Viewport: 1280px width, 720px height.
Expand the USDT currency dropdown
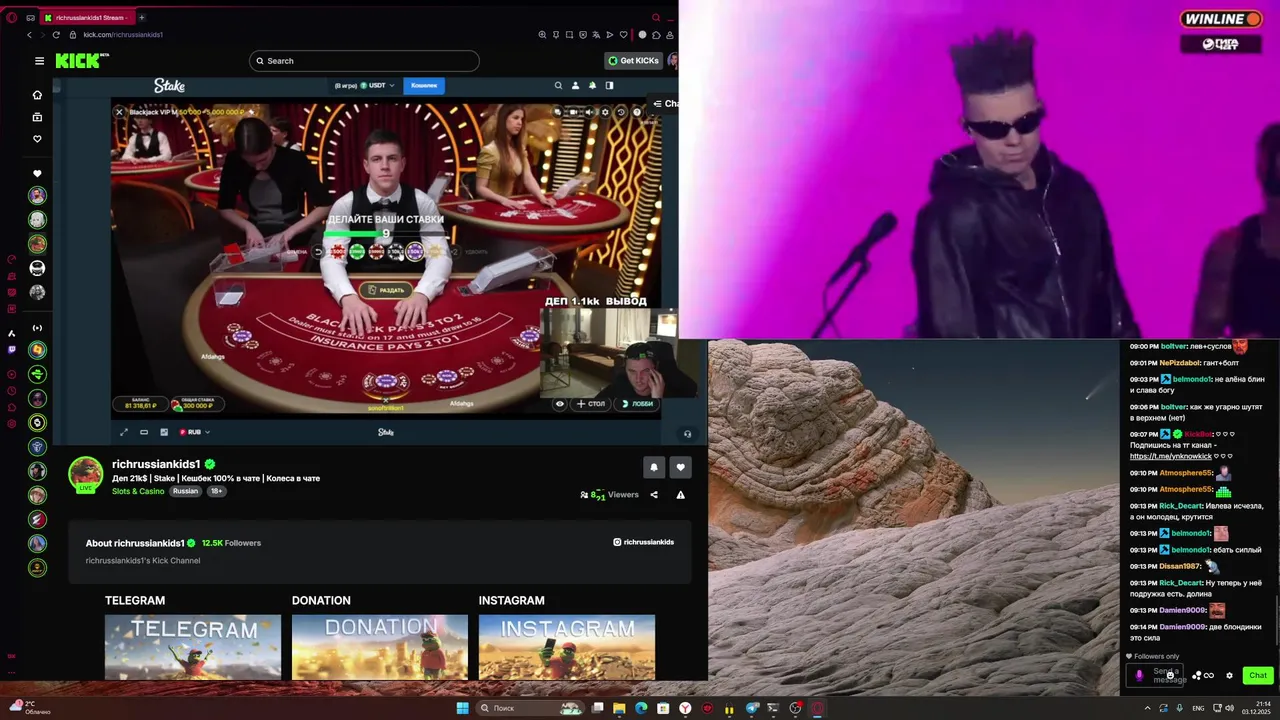[x=378, y=86]
